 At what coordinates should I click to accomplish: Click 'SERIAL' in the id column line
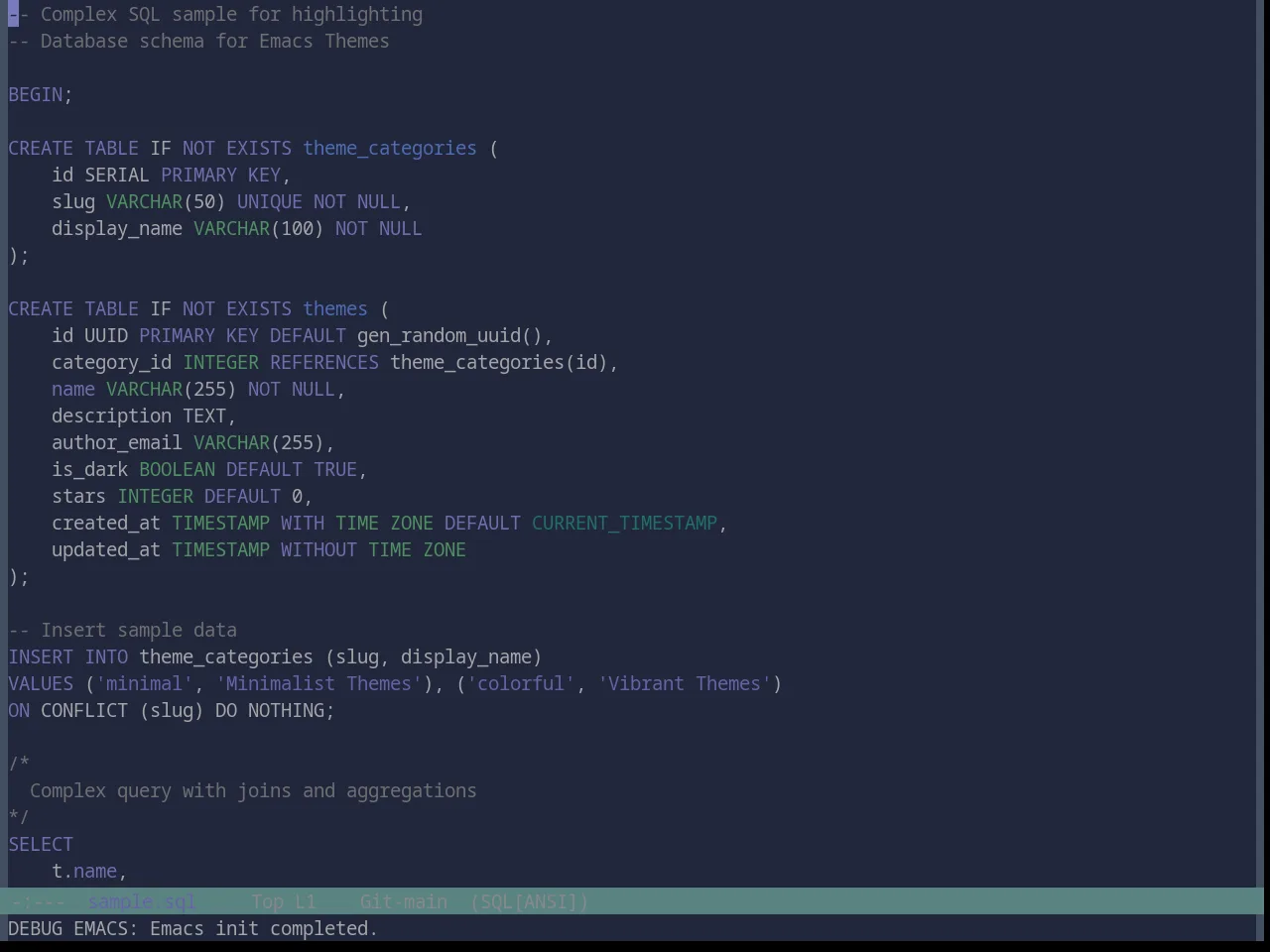[117, 175]
